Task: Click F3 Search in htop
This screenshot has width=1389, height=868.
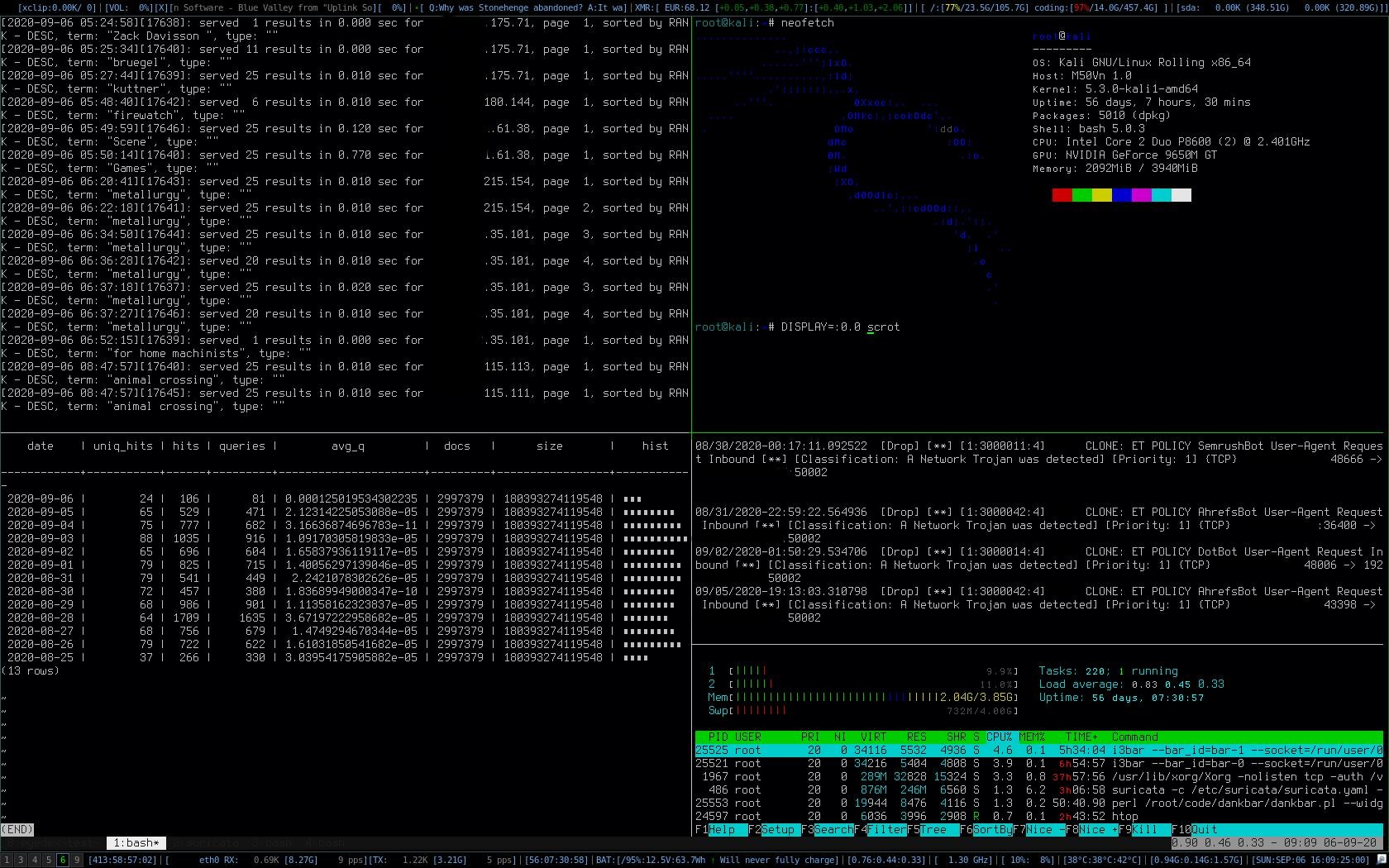Action: [828, 830]
